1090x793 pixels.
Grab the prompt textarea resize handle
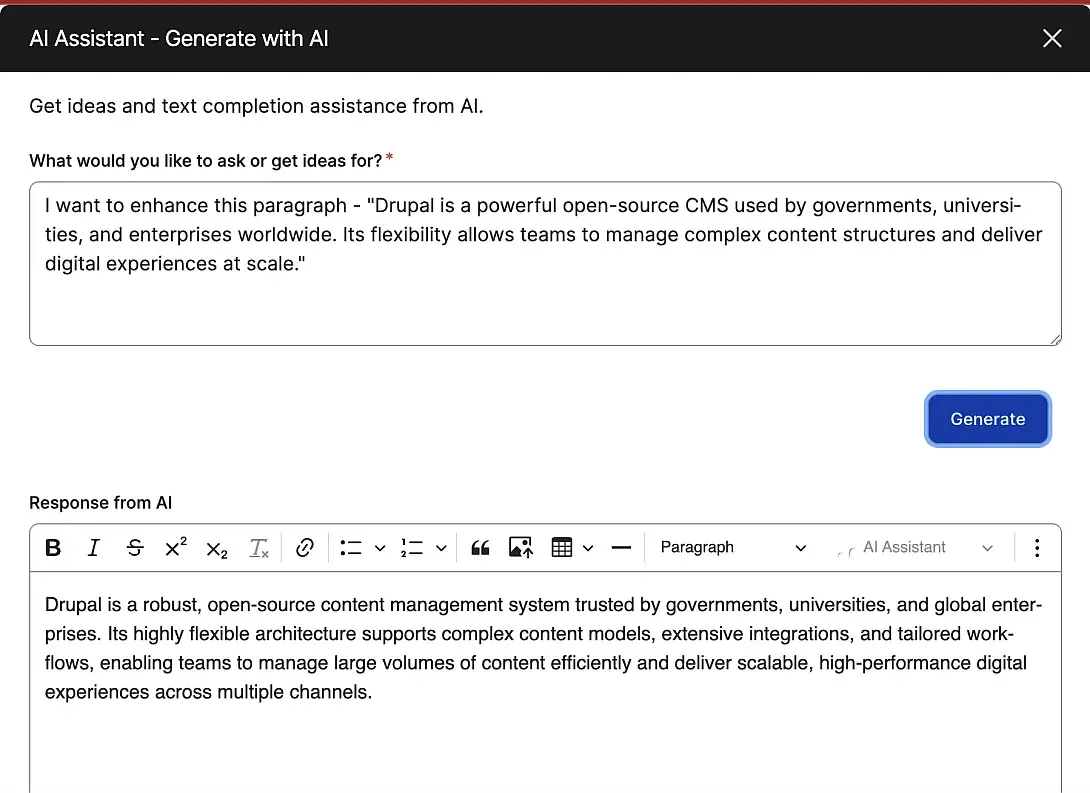1055,339
